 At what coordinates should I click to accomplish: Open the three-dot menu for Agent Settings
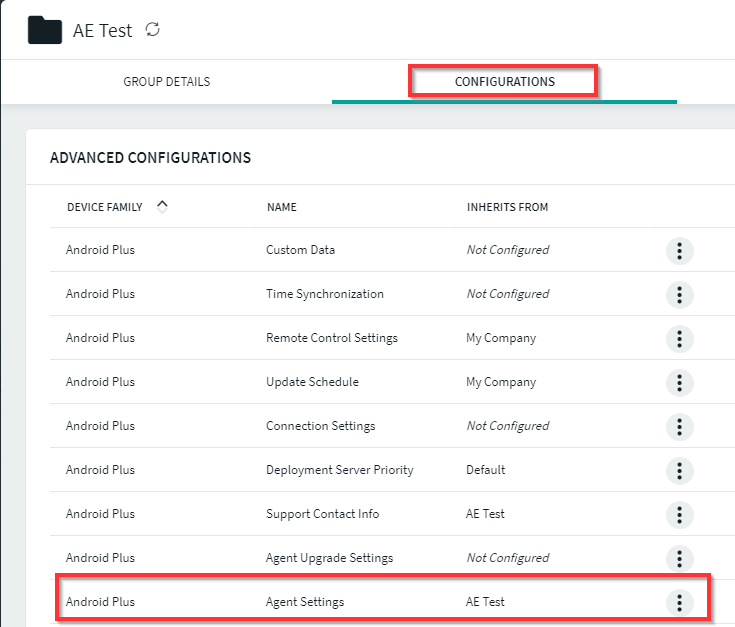(x=679, y=603)
